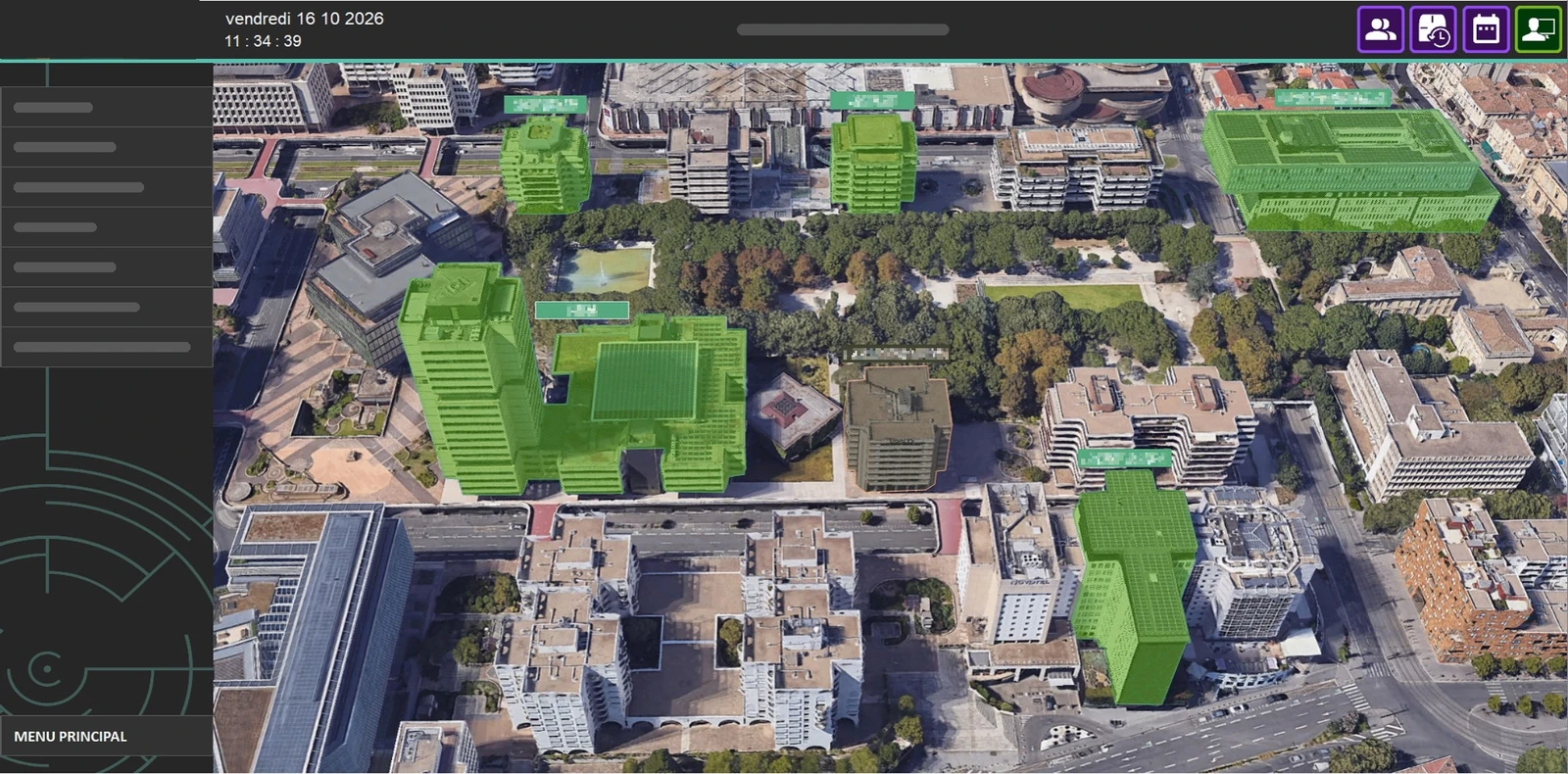The height and width of the screenshot is (774, 1568).
Task: Open the calendar icon
Action: click(x=1486, y=29)
